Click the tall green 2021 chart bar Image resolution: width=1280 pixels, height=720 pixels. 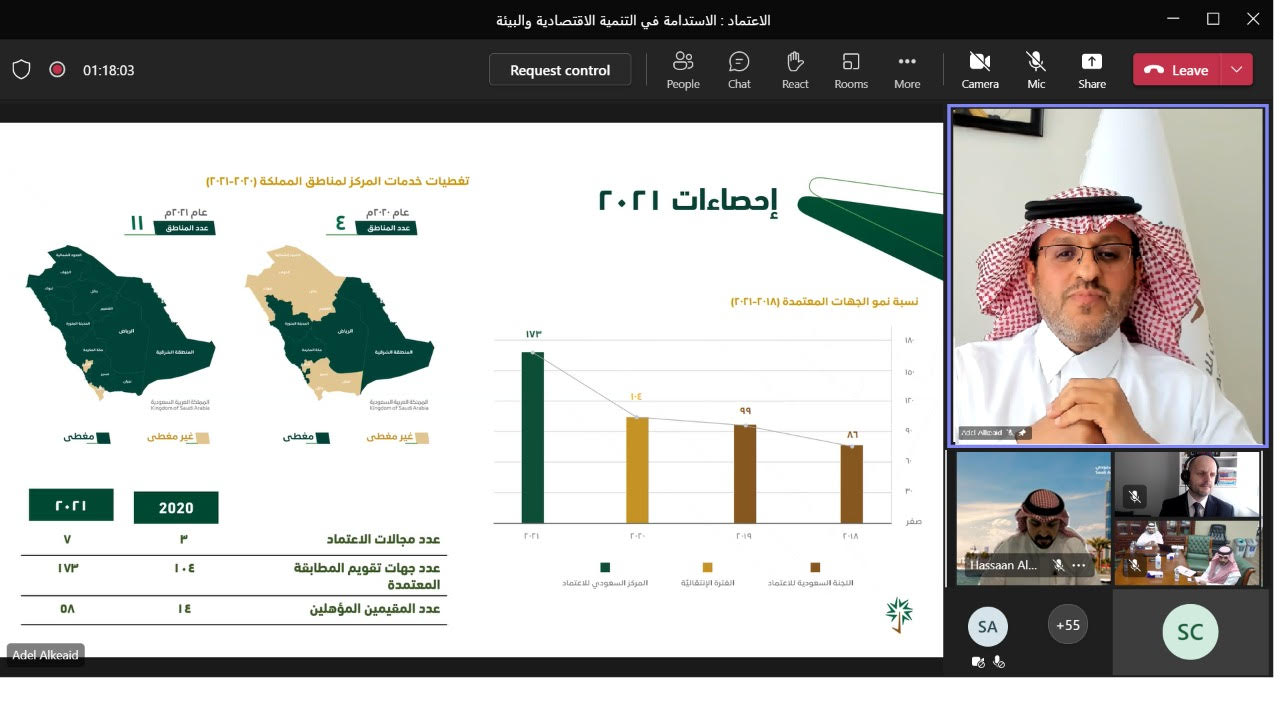(x=533, y=437)
